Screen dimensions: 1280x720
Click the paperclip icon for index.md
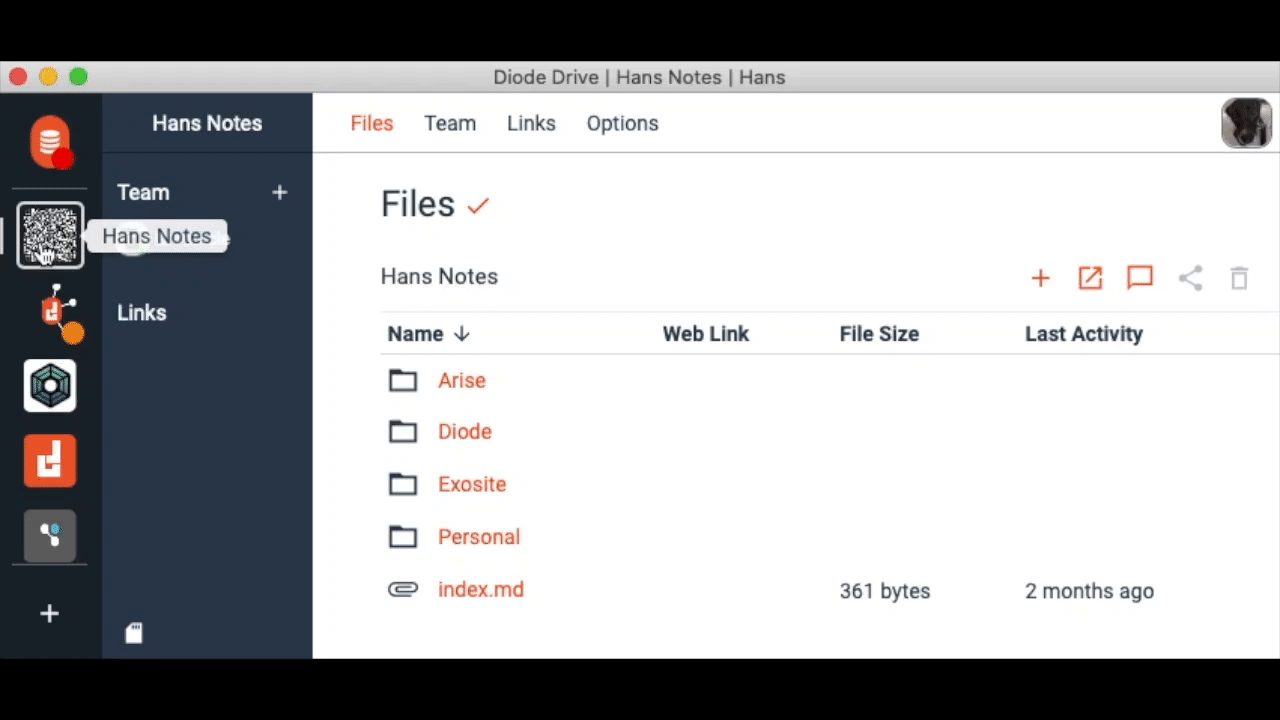(x=403, y=590)
